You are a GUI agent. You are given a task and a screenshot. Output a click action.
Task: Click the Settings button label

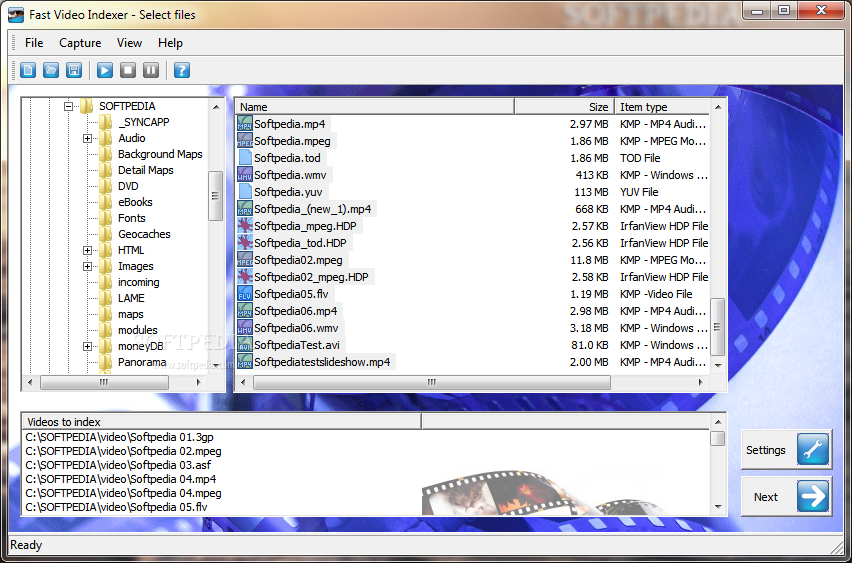pyautogui.click(x=766, y=450)
